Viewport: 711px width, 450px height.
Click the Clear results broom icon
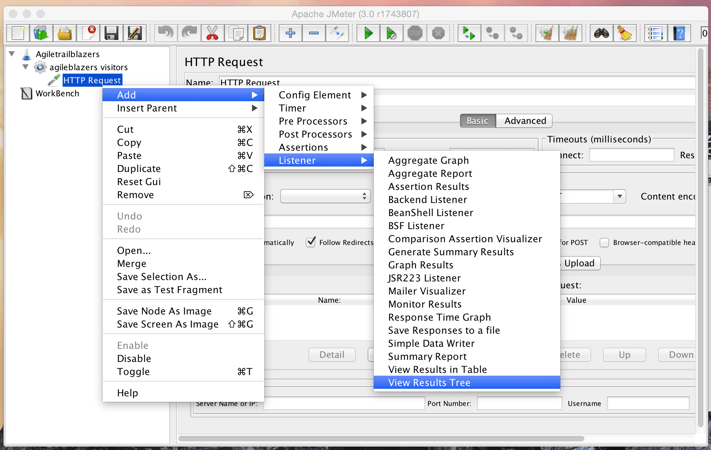[x=547, y=33]
